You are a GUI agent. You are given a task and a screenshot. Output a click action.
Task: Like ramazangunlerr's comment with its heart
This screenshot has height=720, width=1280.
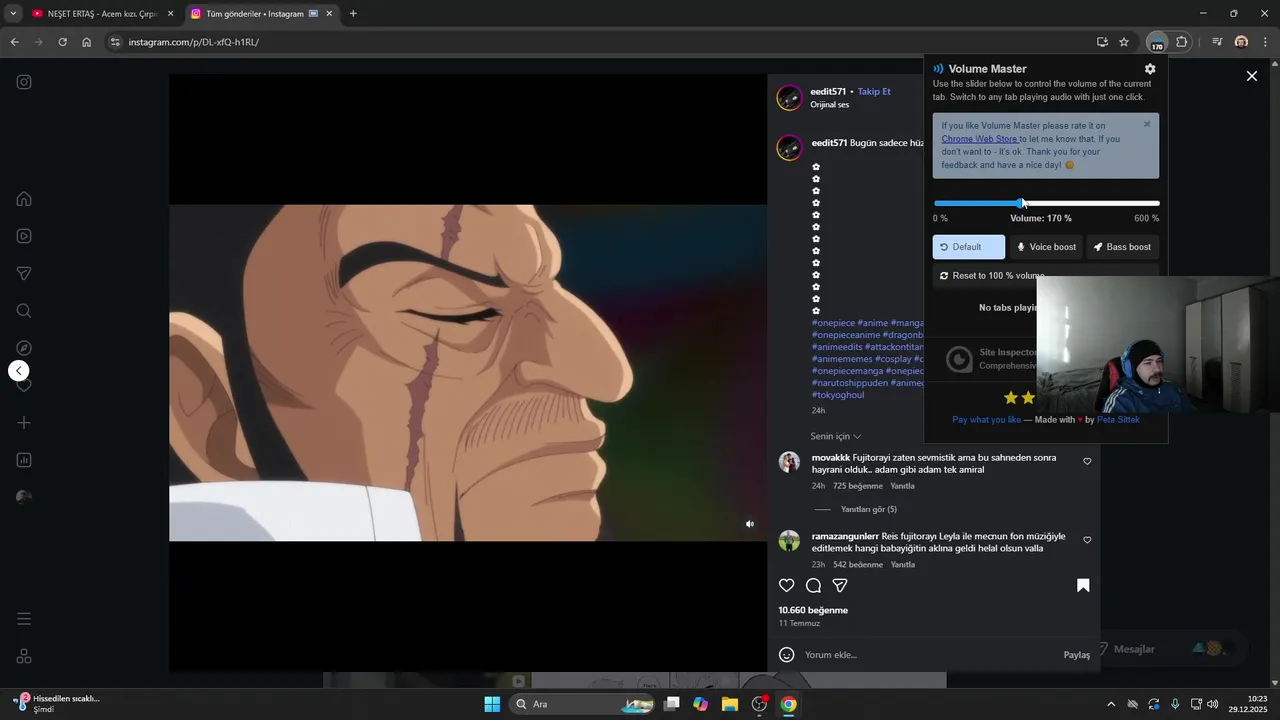(1087, 540)
